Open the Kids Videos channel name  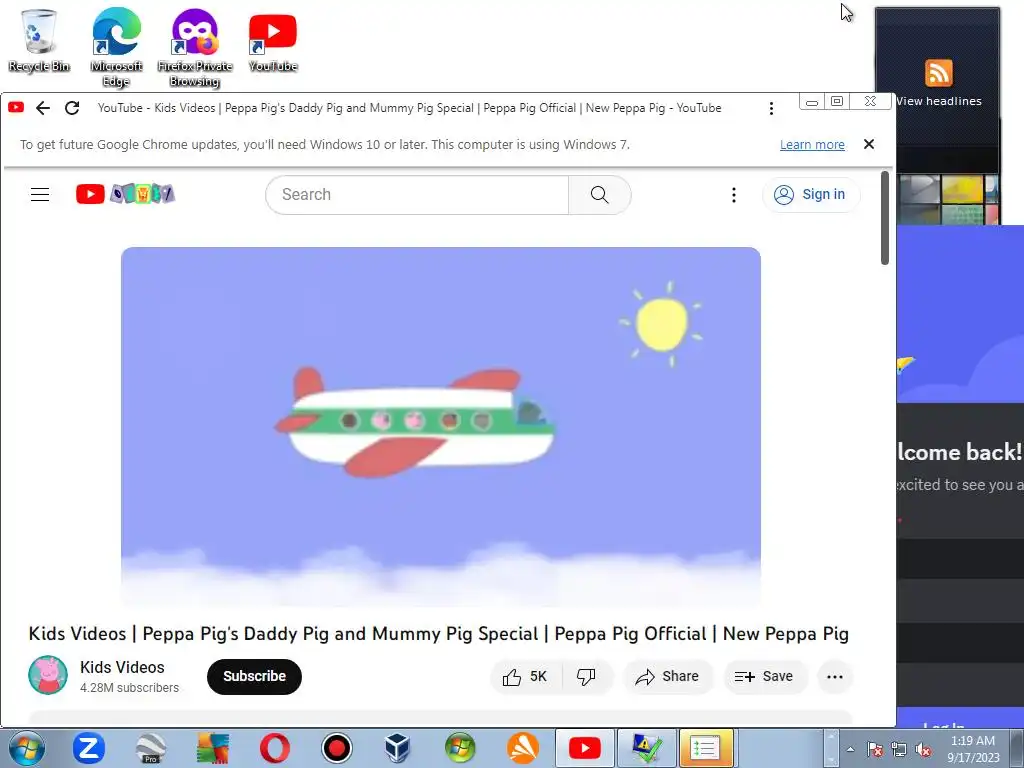[122, 667]
